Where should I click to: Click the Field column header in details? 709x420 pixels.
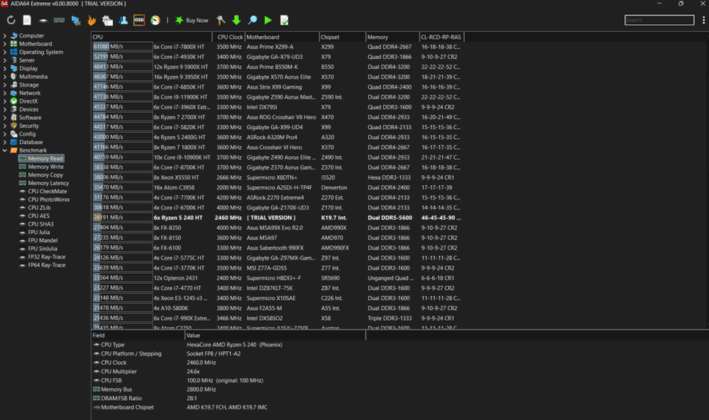138,335
